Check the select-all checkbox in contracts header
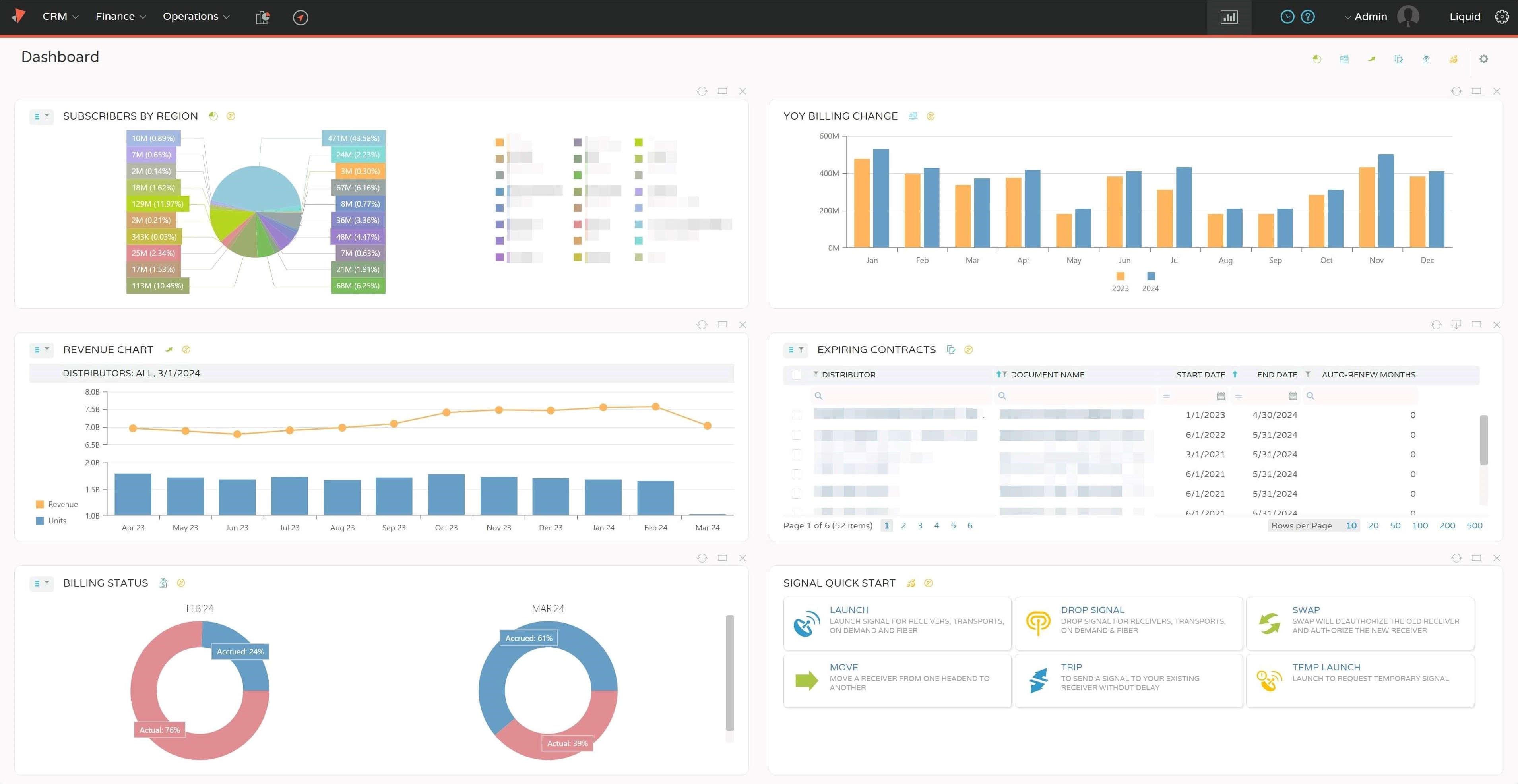This screenshot has height=784, width=1518. click(796, 375)
